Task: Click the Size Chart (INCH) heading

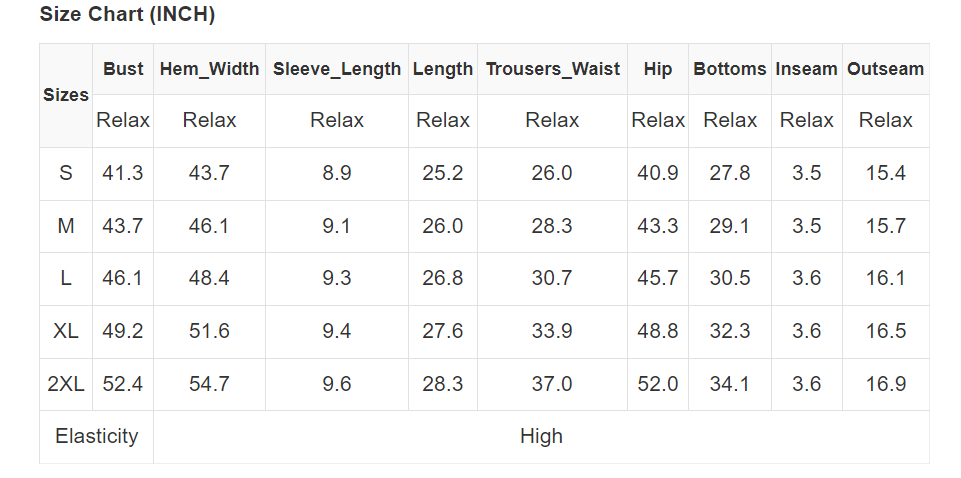Action: tap(127, 15)
